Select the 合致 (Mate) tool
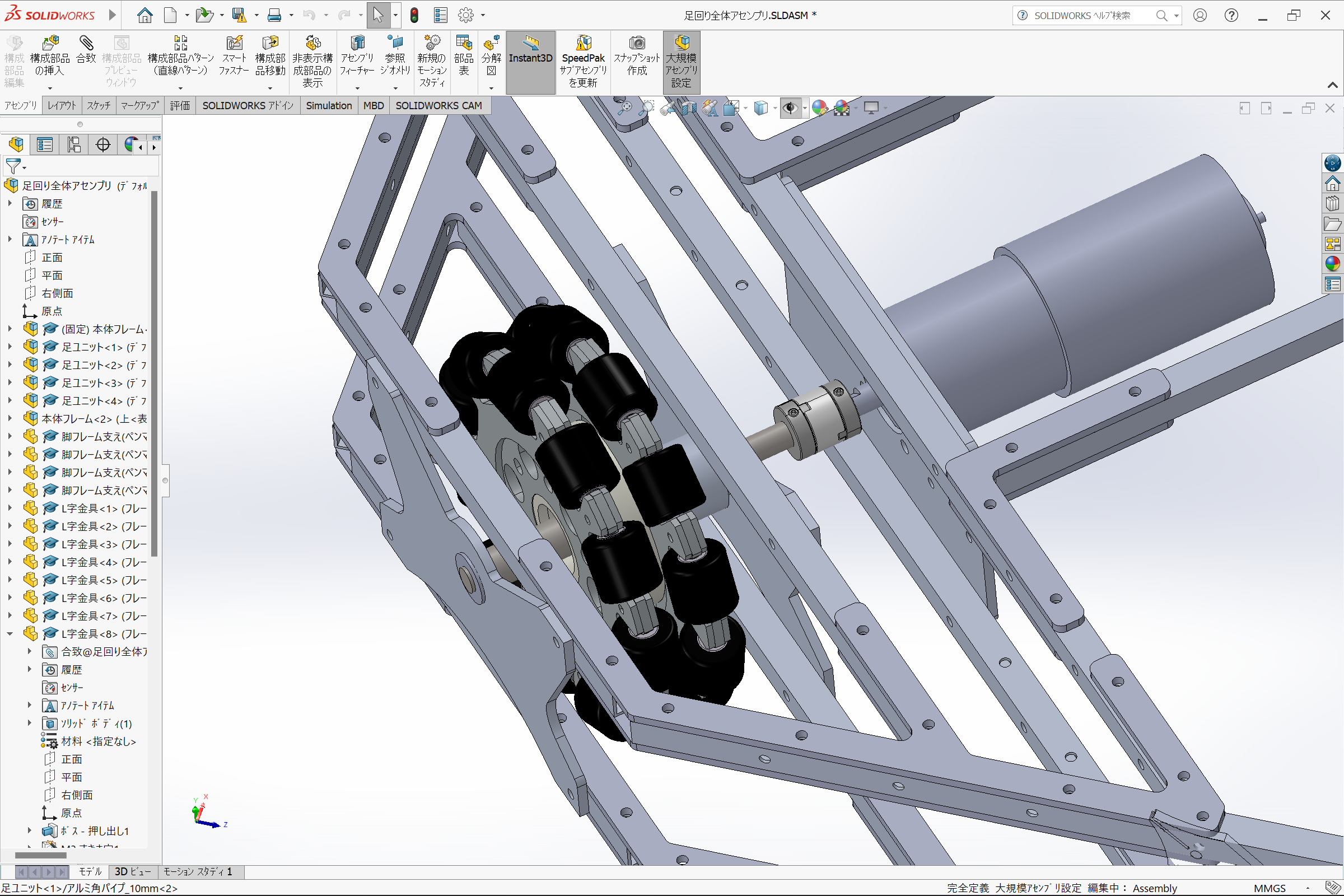 click(x=86, y=50)
